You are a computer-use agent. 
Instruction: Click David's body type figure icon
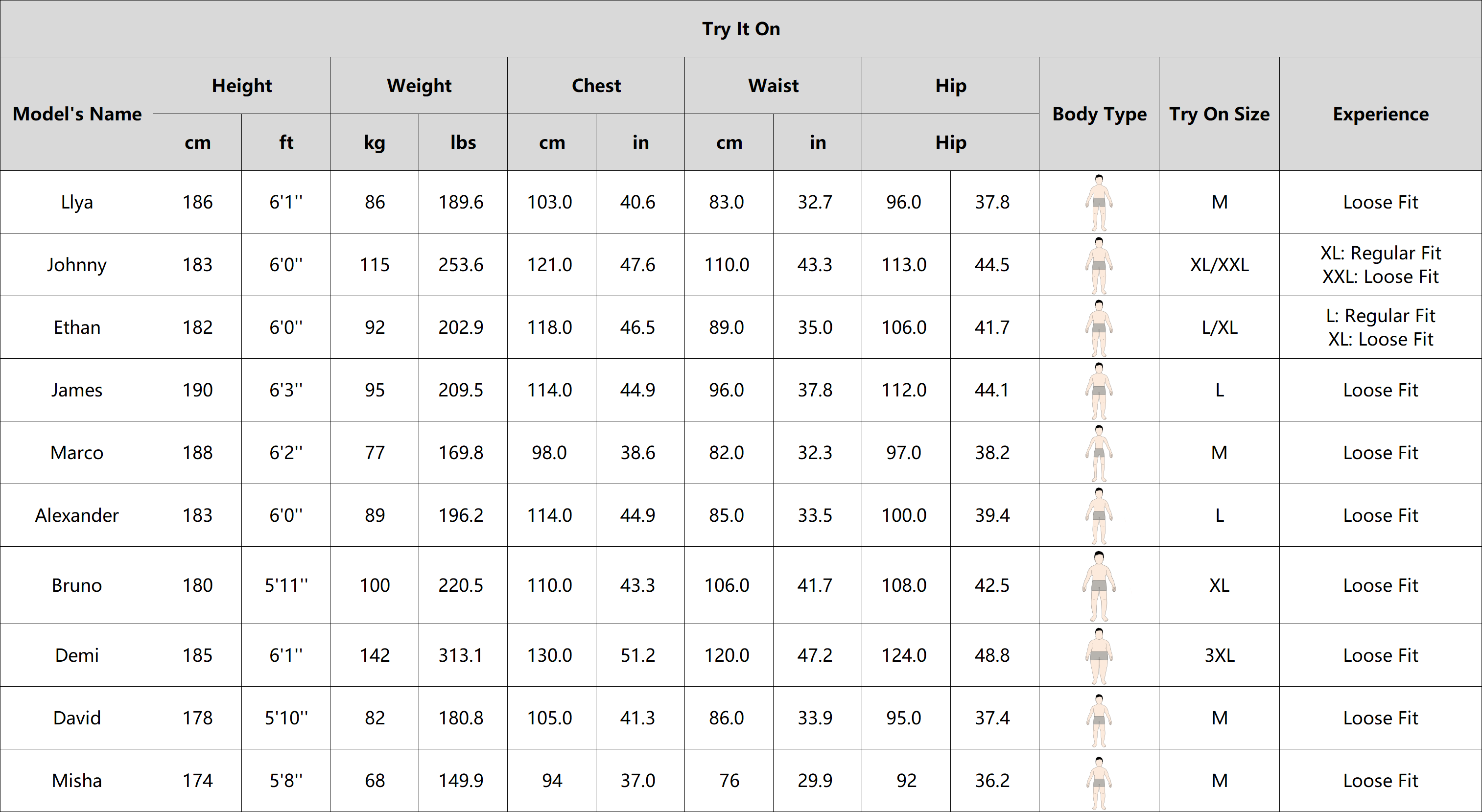pos(1099,719)
